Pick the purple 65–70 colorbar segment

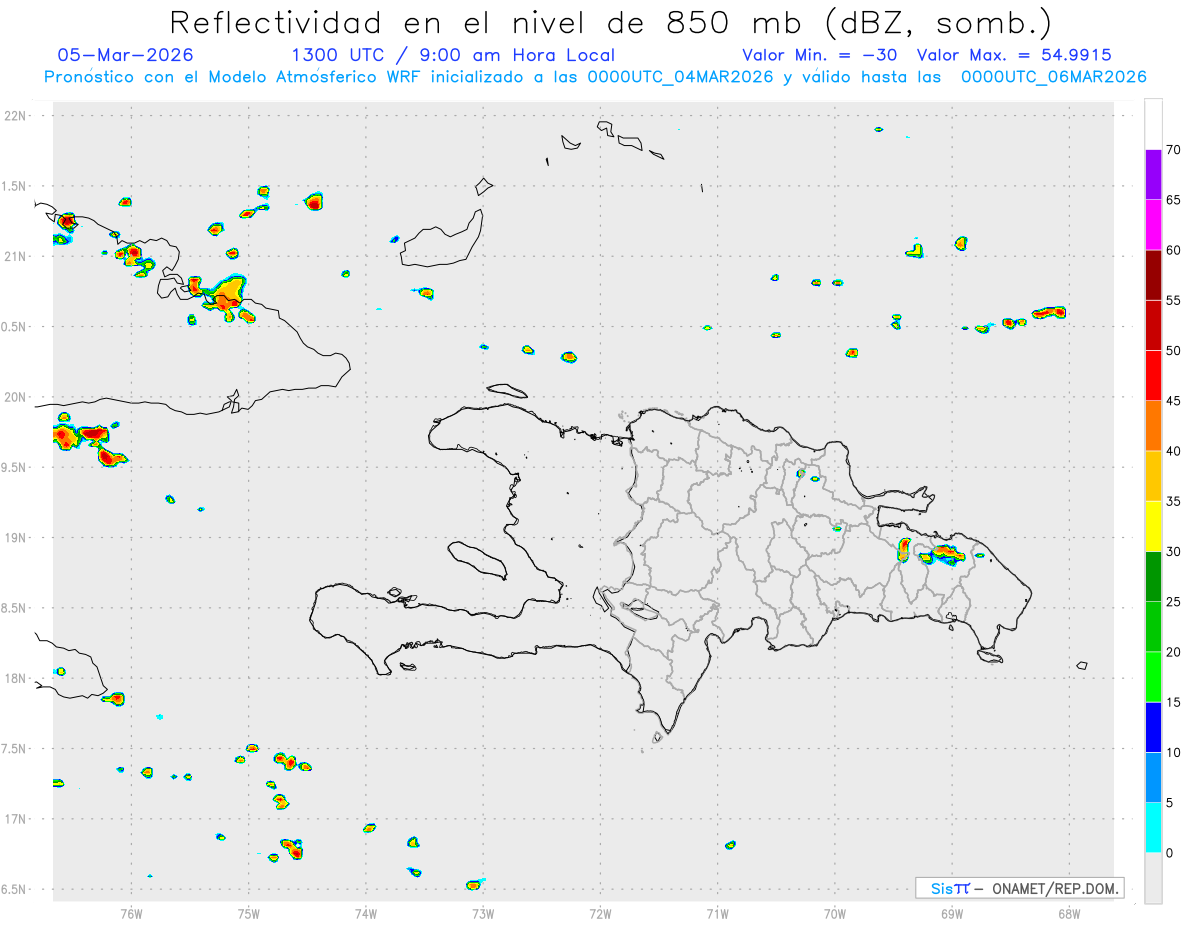click(x=1153, y=175)
